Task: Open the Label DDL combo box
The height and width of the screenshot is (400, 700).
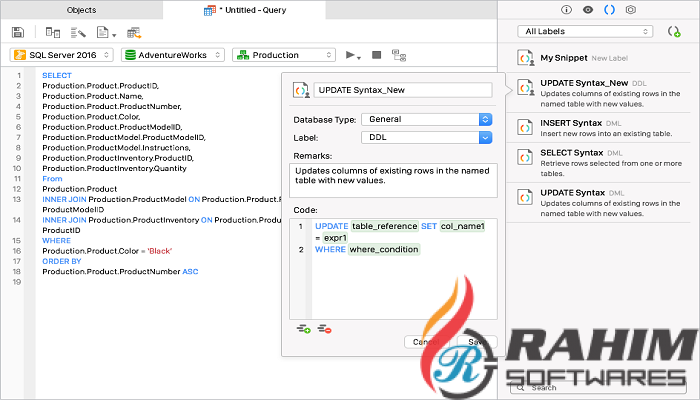Action: 427,138
